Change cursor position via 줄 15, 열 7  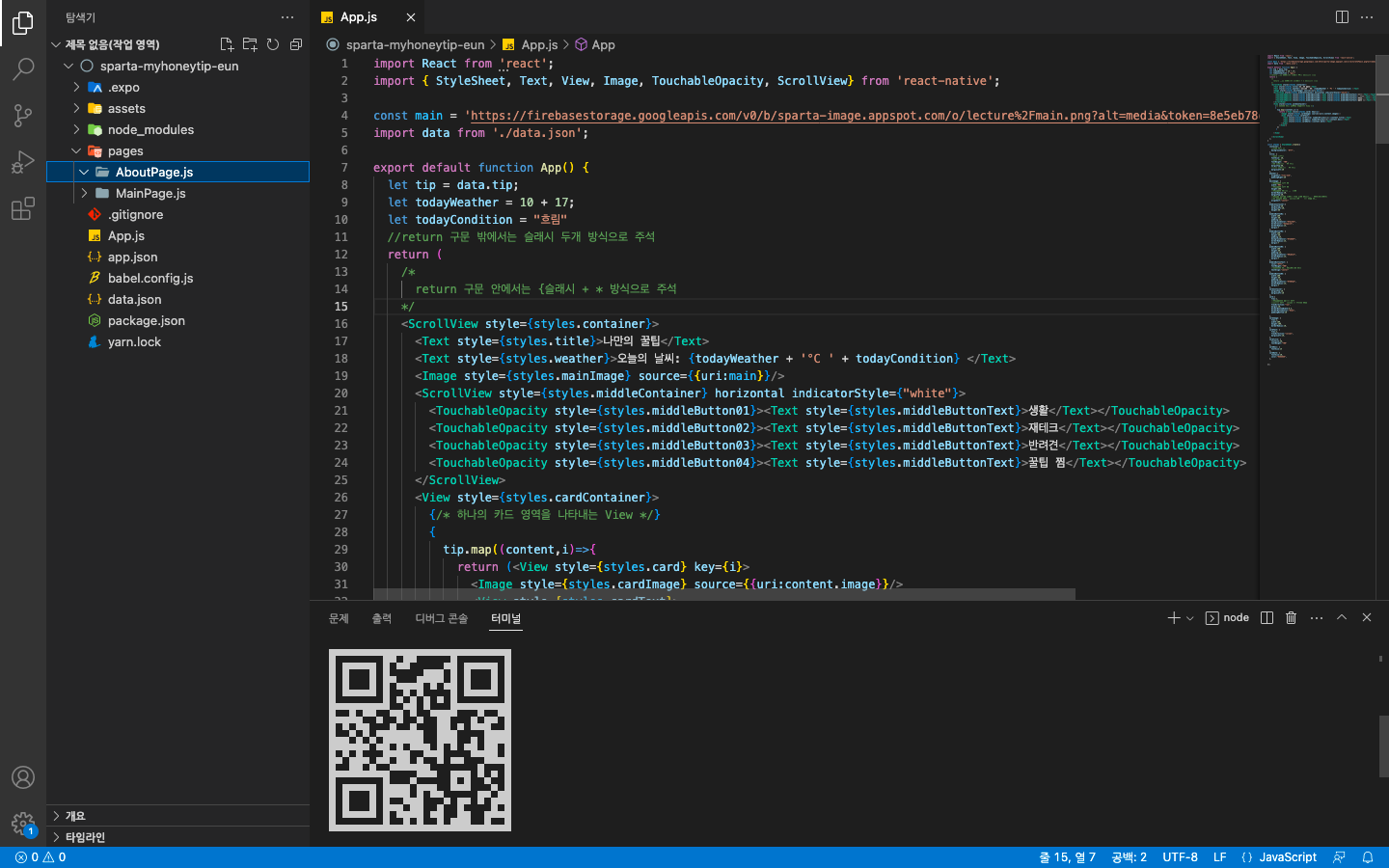click(1067, 857)
